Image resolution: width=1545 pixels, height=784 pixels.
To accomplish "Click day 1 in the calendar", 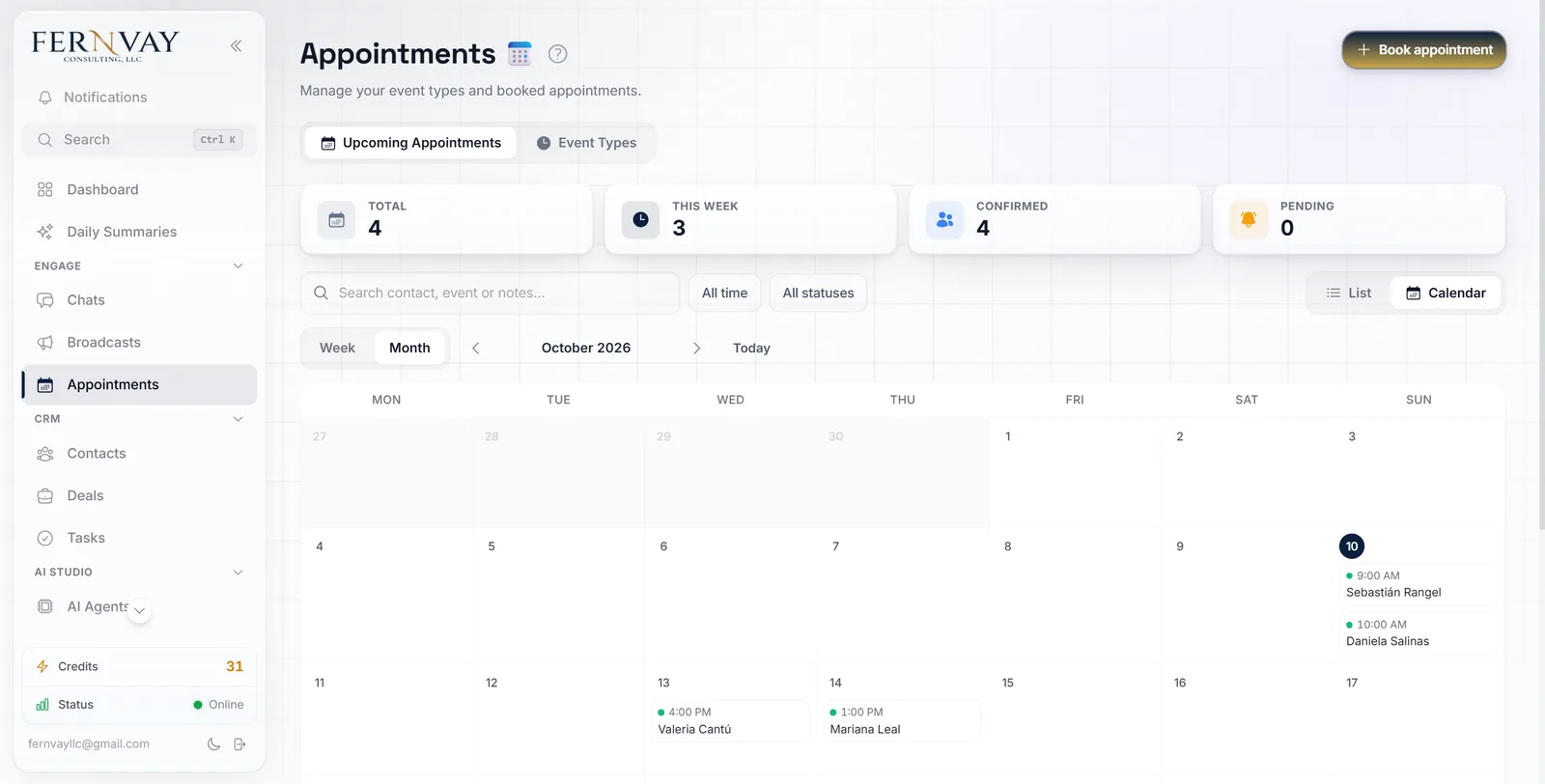I will tap(1008, 436).
